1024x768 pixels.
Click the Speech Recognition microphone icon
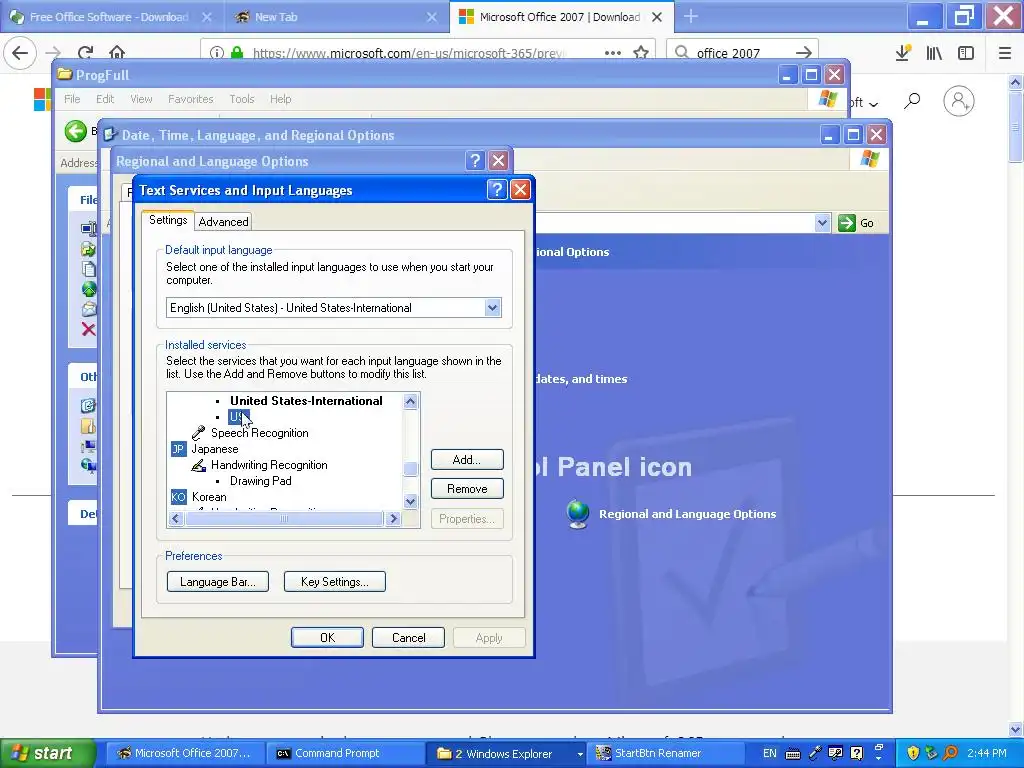tap(199, 432)
